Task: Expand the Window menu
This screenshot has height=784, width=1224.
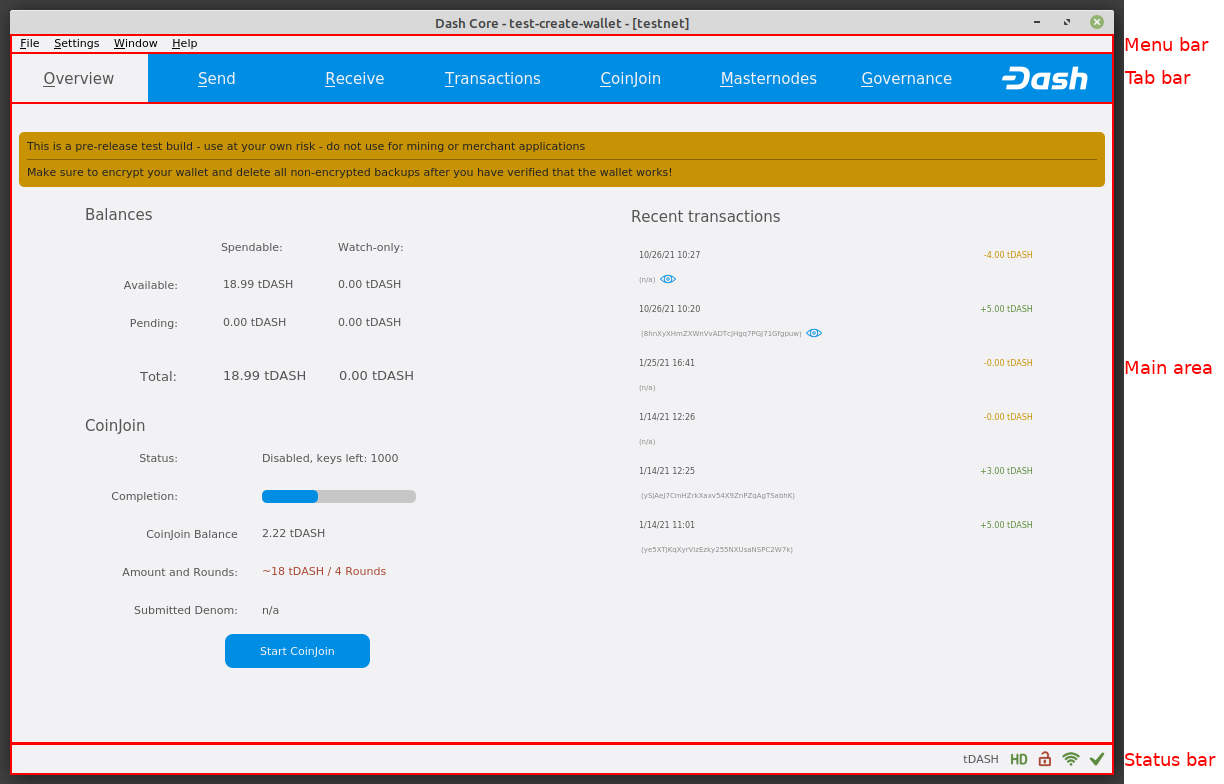Action: [135, 43]
